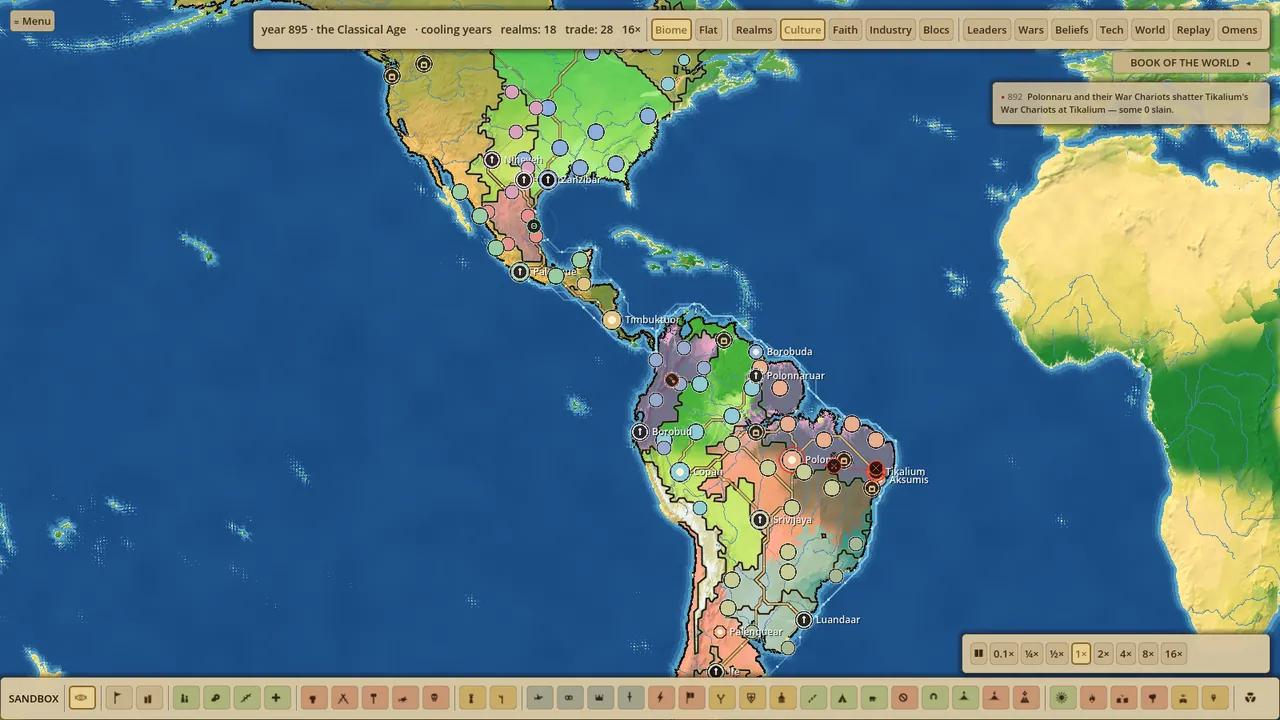
Task: Set simulation speed to ¼×
Action: tap(1031, 654)
